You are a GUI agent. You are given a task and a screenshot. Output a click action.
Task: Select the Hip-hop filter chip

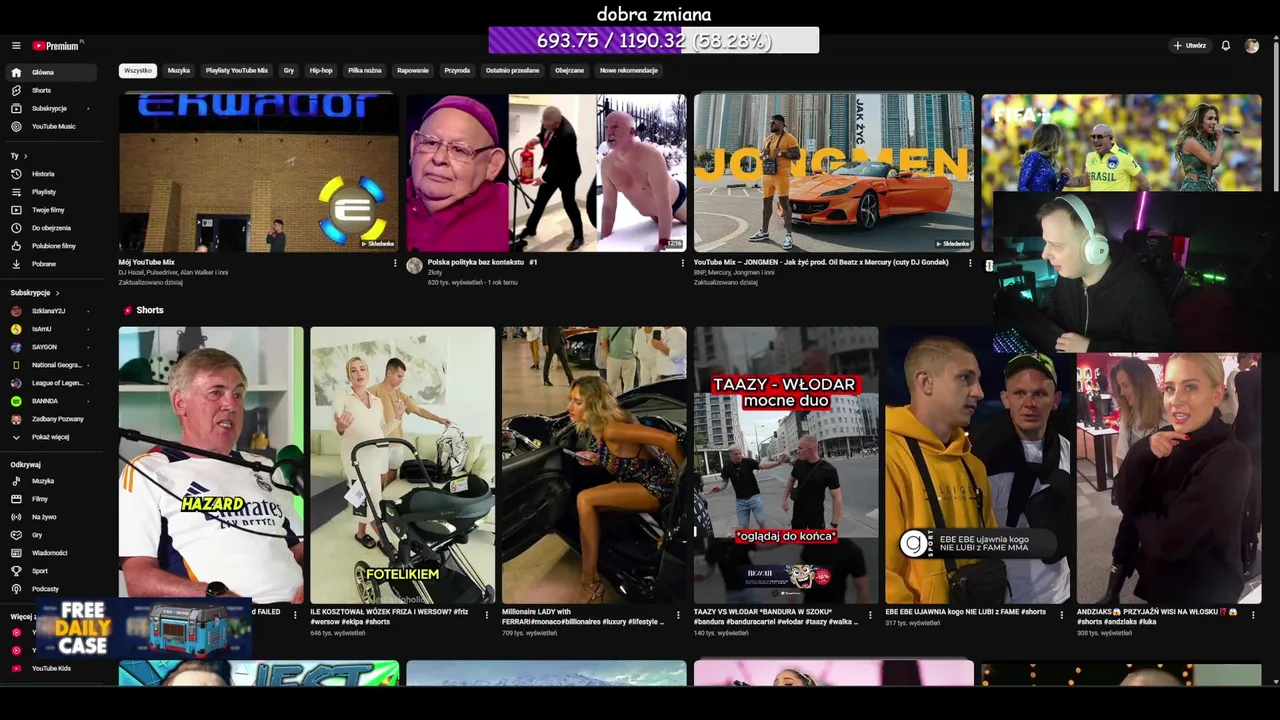click(321, 71)
